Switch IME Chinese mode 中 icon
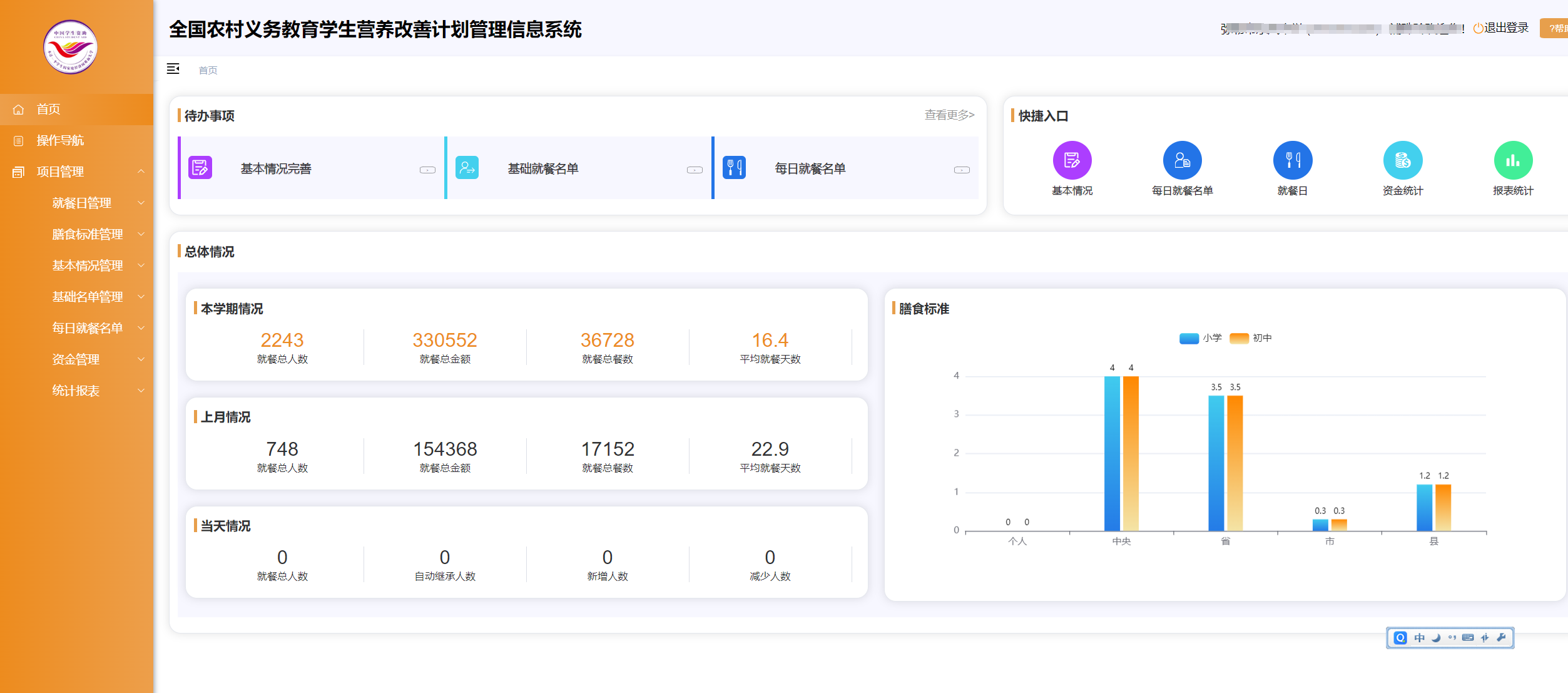 (x=1420, y=638)
